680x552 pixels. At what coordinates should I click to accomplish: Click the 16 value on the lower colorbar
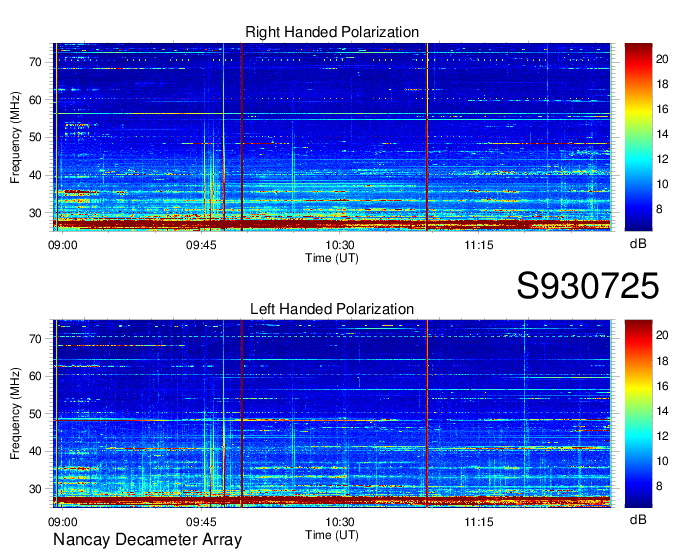pos(662,386)
